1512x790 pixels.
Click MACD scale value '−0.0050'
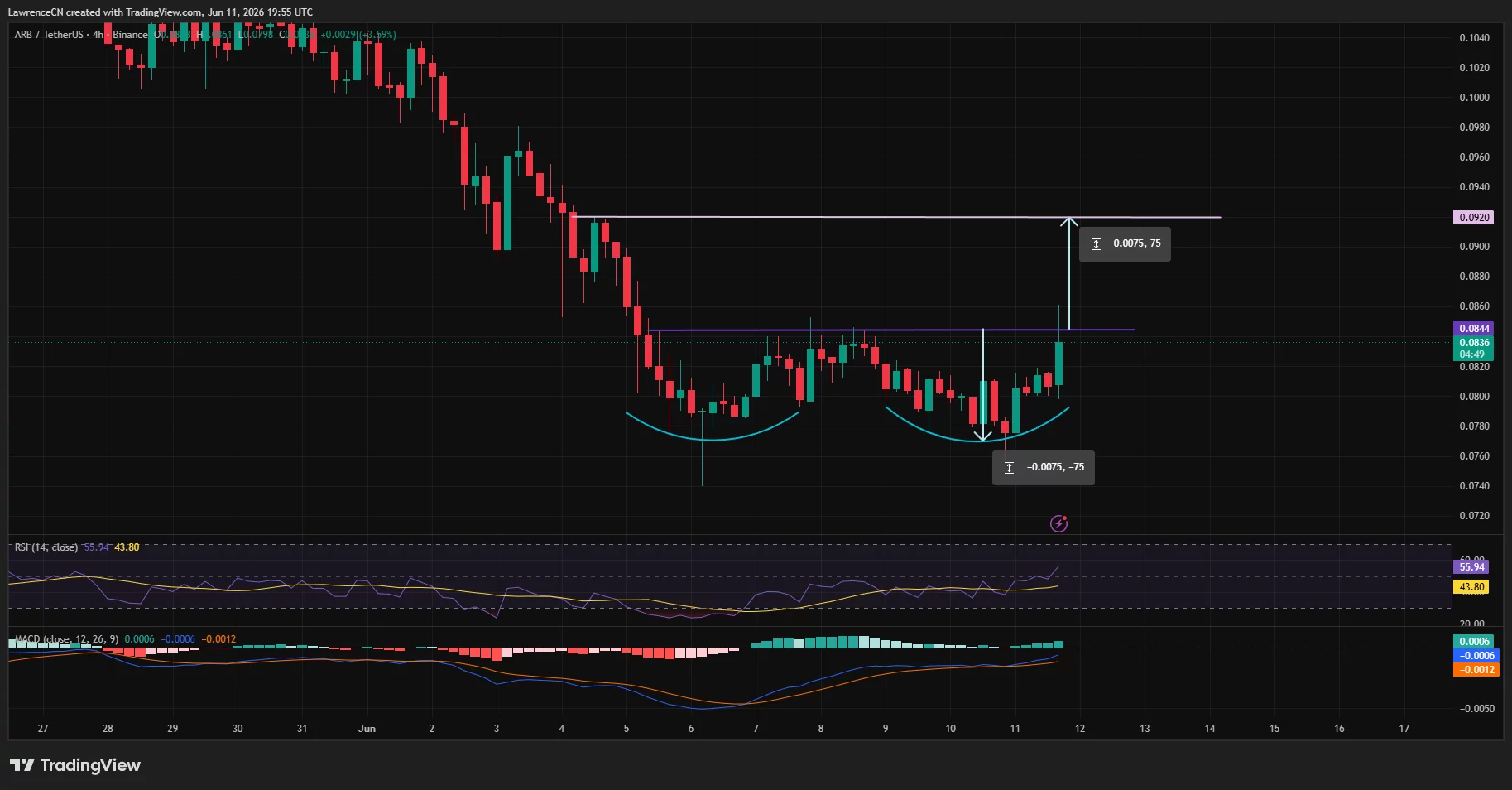(1476, 709)
